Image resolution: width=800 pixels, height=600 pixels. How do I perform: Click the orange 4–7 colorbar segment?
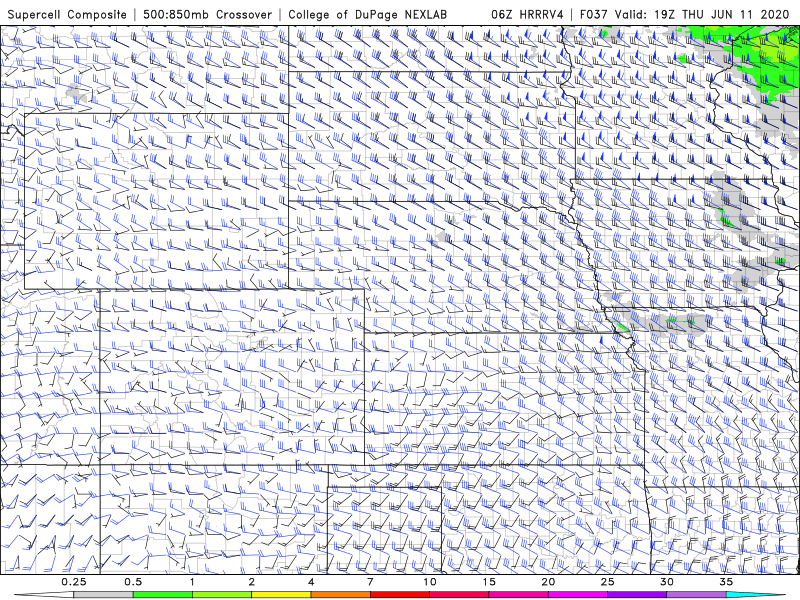(340, 595)
